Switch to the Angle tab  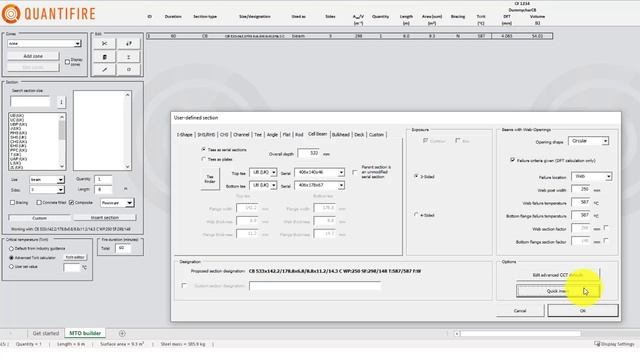click(x=272, y=135)
